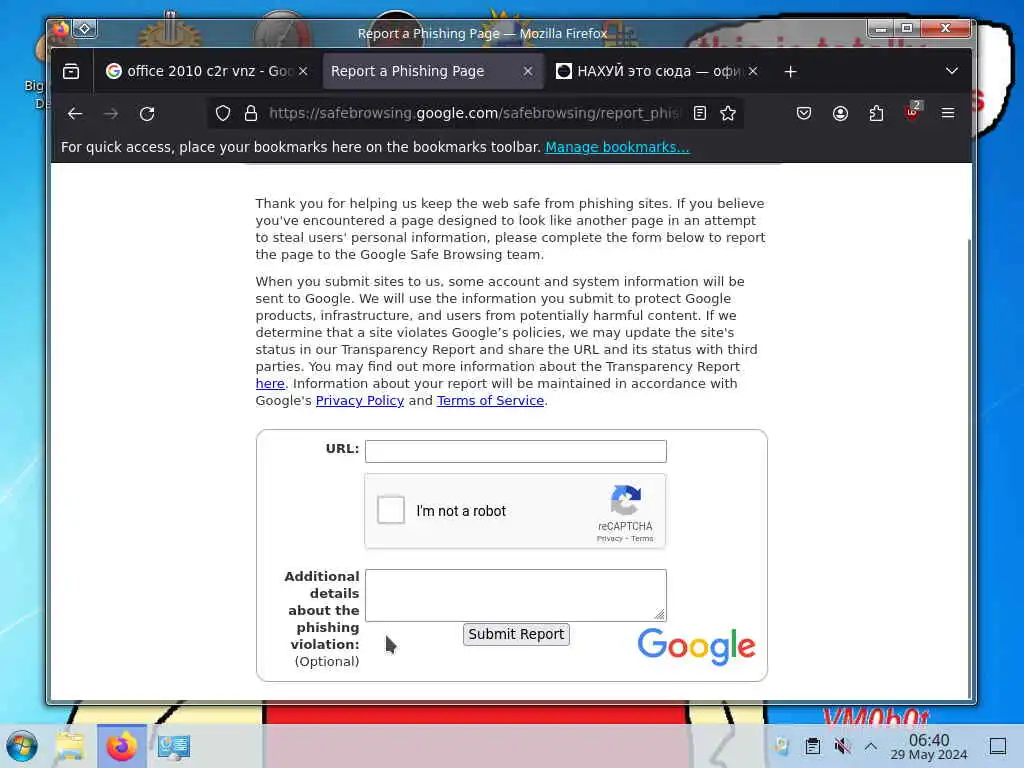Click the pin window icon in title bar
Viewport: 1024px width, 768px height.
click(85, 28)
